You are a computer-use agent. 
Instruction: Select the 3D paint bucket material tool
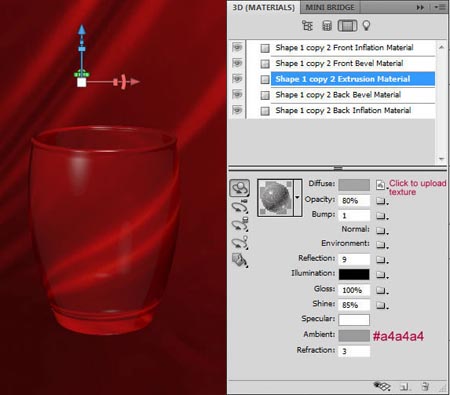(x=240, y=260)
